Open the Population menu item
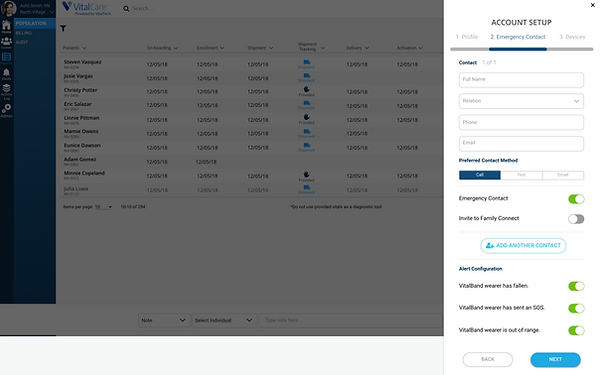 35,23
